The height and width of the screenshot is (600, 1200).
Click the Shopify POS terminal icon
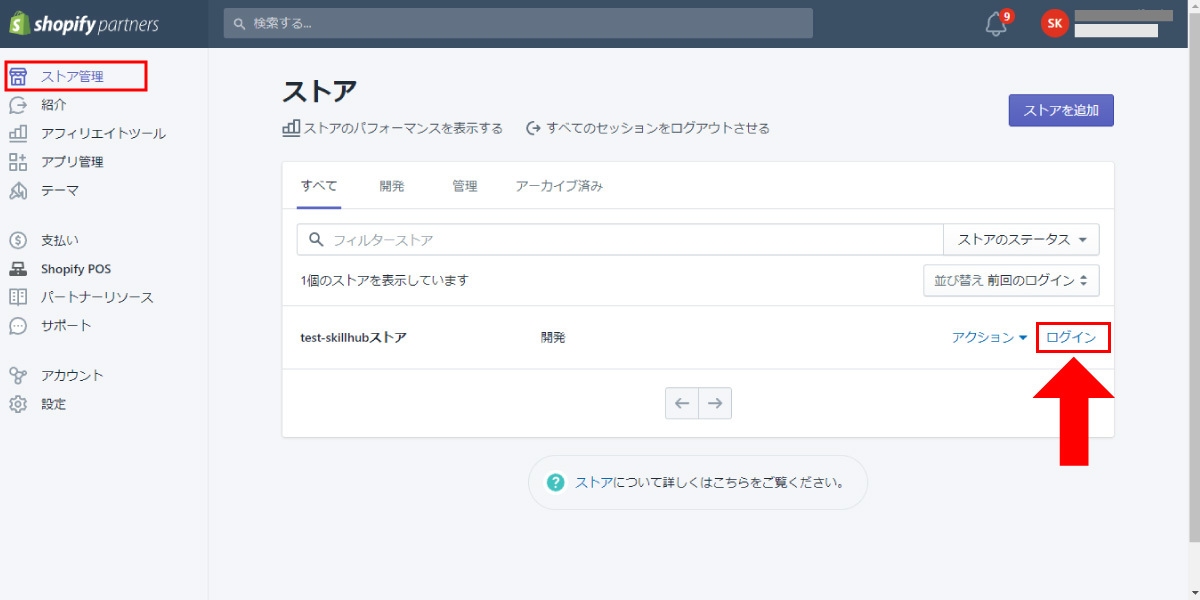click(18, 269)
